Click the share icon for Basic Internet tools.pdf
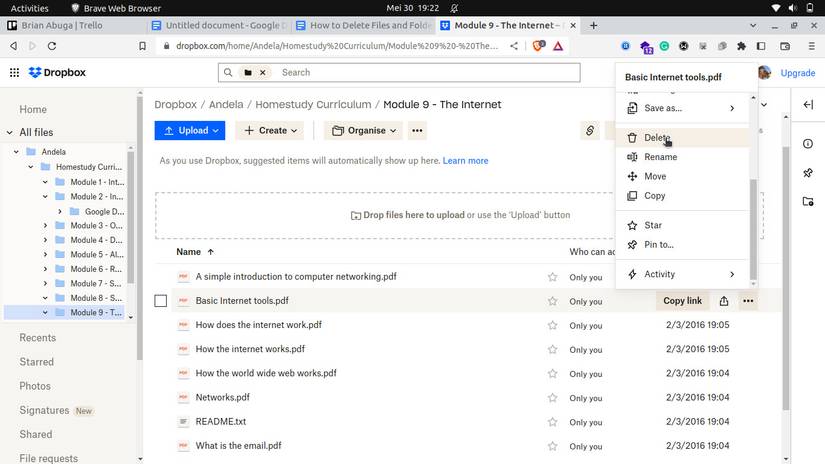Viewport: 825px width, 464px height. tap(724, 301)
